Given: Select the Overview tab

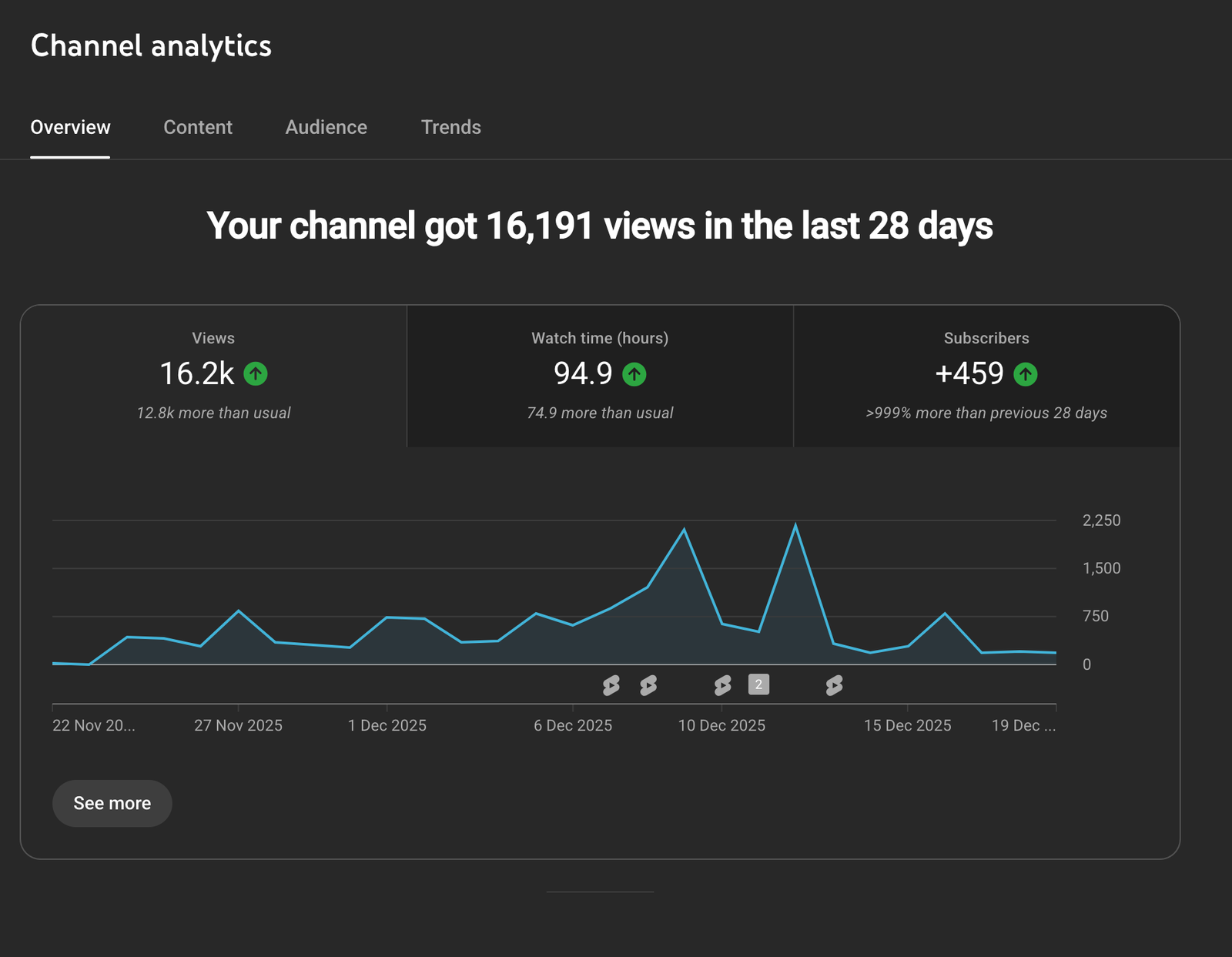Looking at the screenshot, I should pos(70,127).
